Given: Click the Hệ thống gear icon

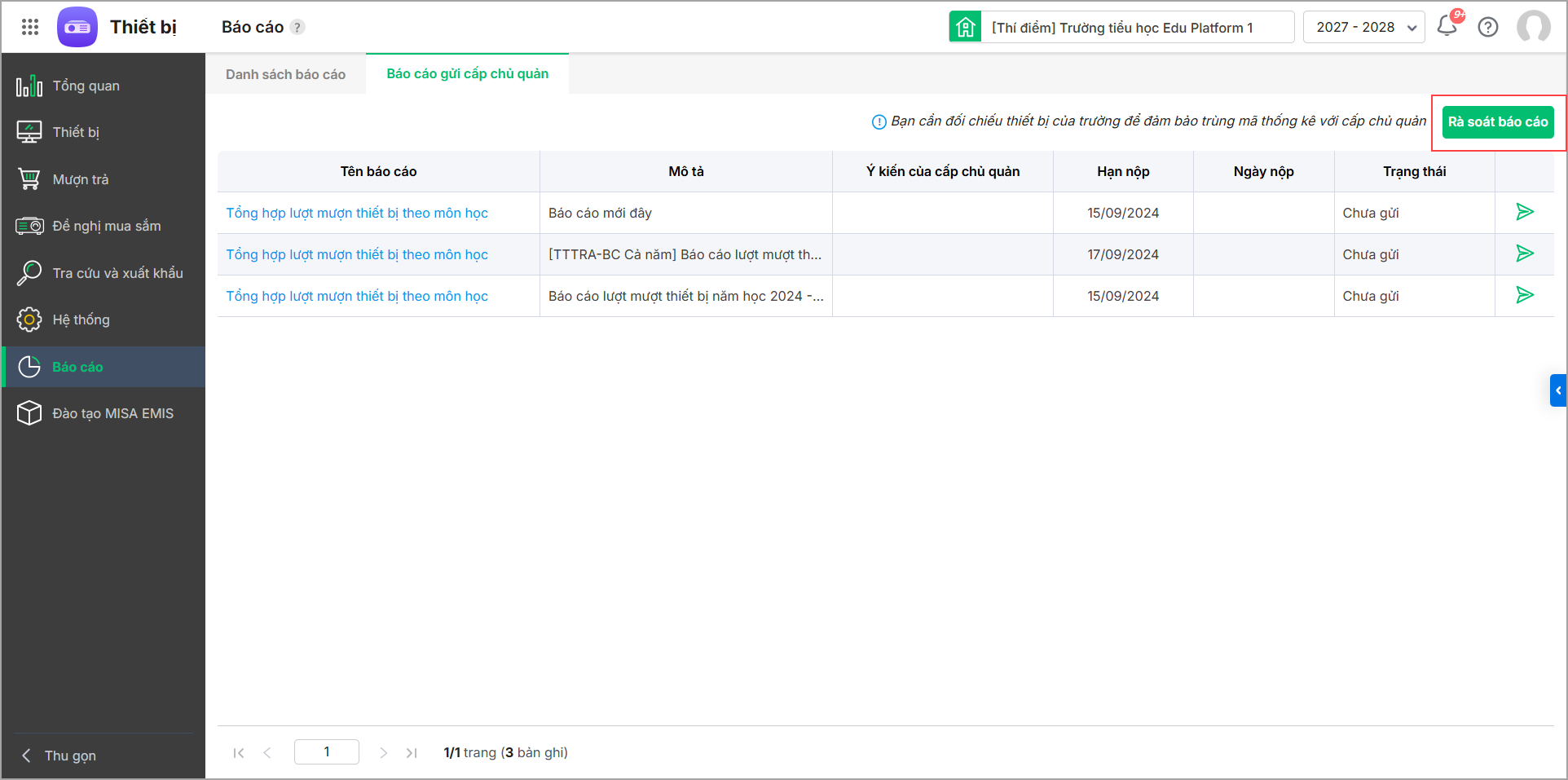Looking at the screenshot, I should 29,319.
